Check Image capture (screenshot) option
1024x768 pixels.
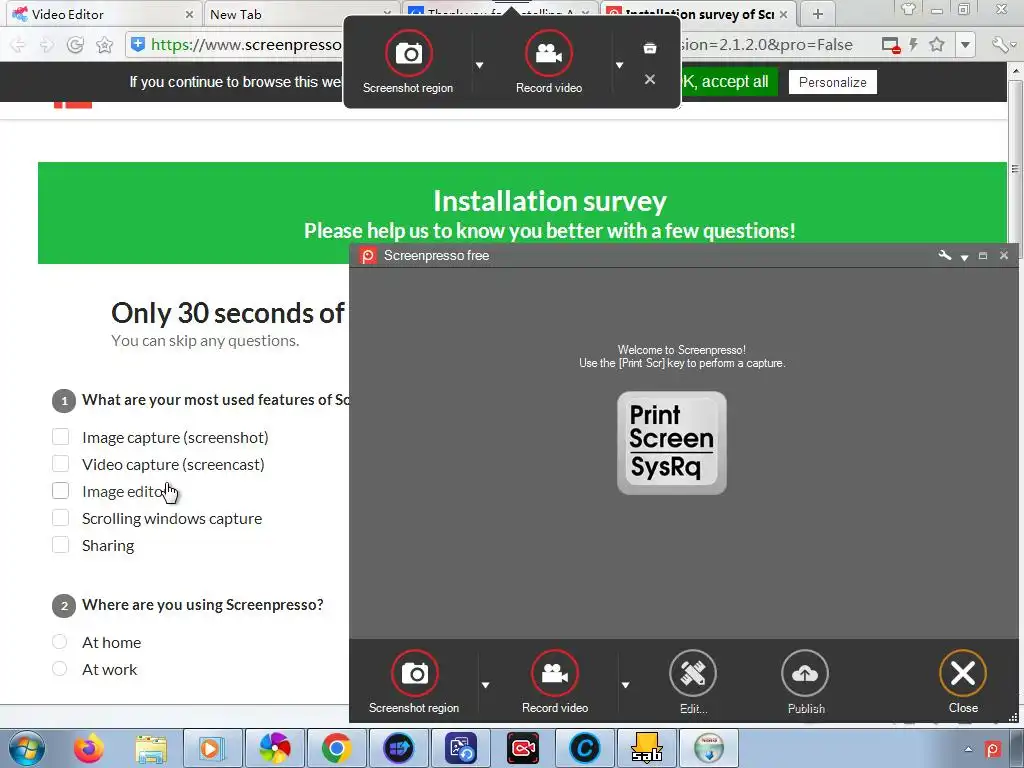[60, 437]
